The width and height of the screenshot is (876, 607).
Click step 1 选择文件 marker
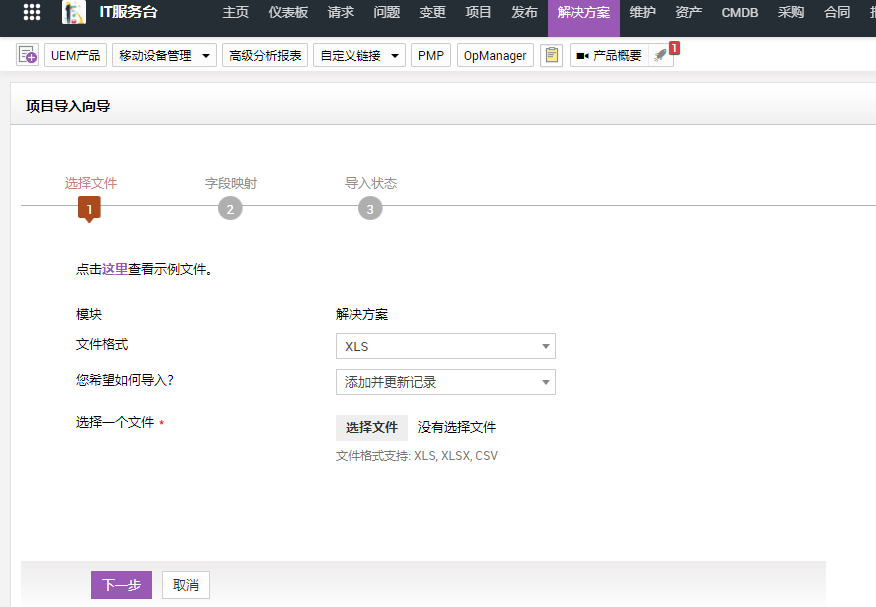pyautogui.click(x=89, y=208)
